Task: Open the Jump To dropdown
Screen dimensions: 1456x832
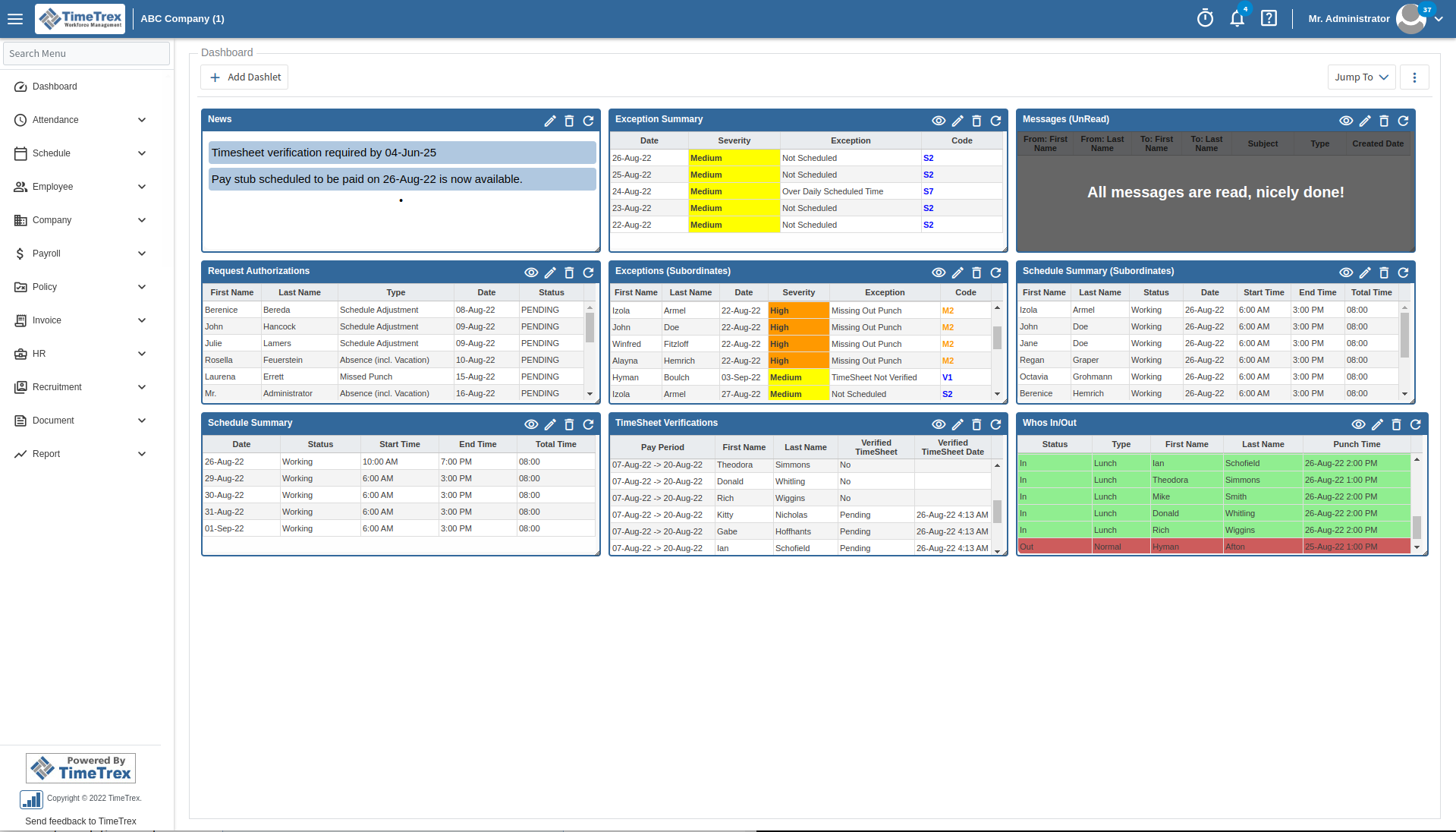Action: pos(1360,77)
